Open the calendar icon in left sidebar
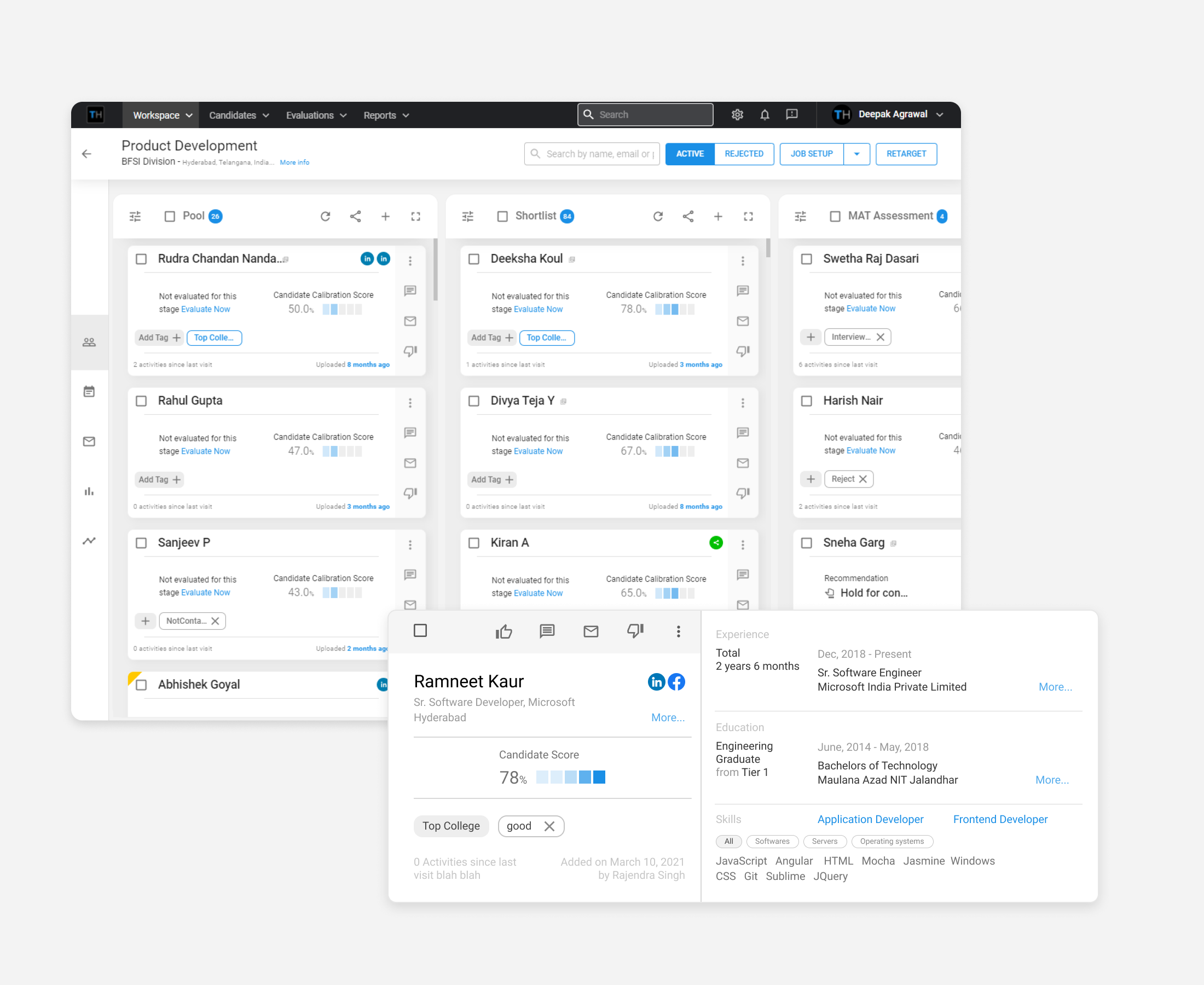The width and height of the screenshot is (1204, 985). pos(89,391)
